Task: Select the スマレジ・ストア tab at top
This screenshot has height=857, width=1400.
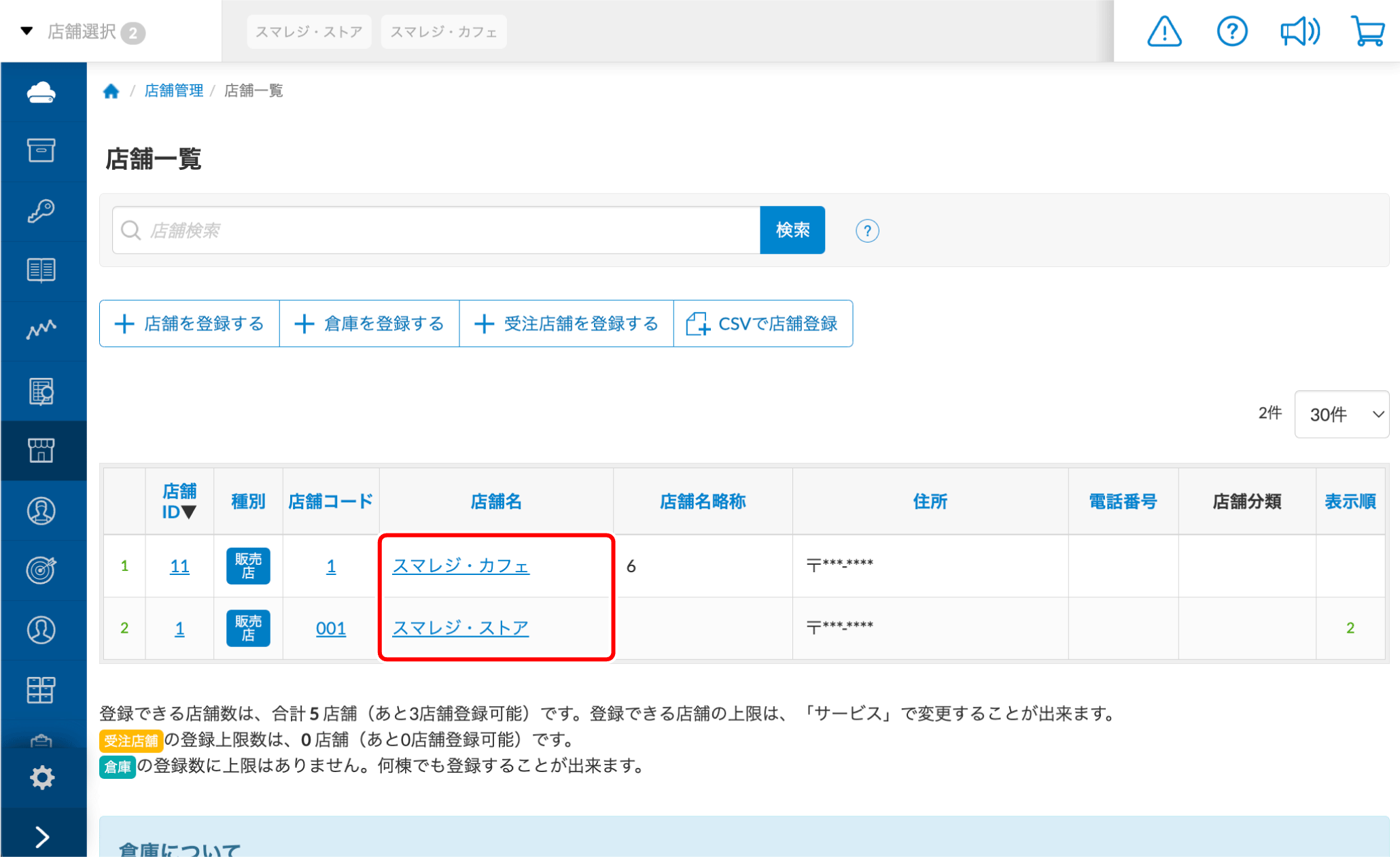Action: coord(309,32)
